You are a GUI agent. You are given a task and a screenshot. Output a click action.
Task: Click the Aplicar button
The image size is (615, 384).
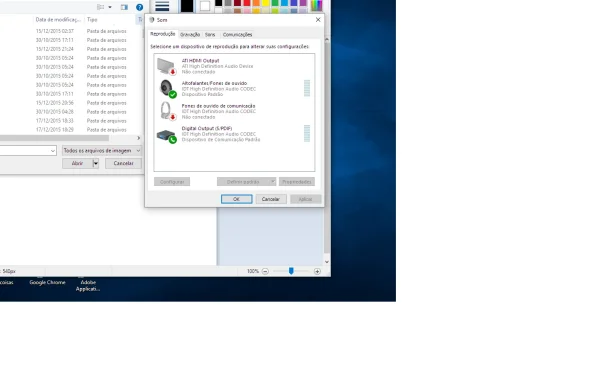click(306, 199)
